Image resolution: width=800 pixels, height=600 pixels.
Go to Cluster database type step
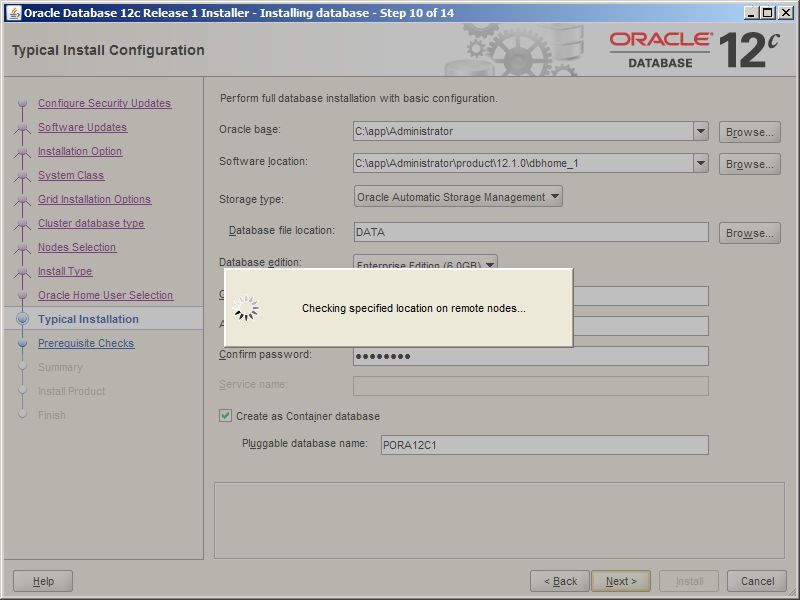click(91, 223)
